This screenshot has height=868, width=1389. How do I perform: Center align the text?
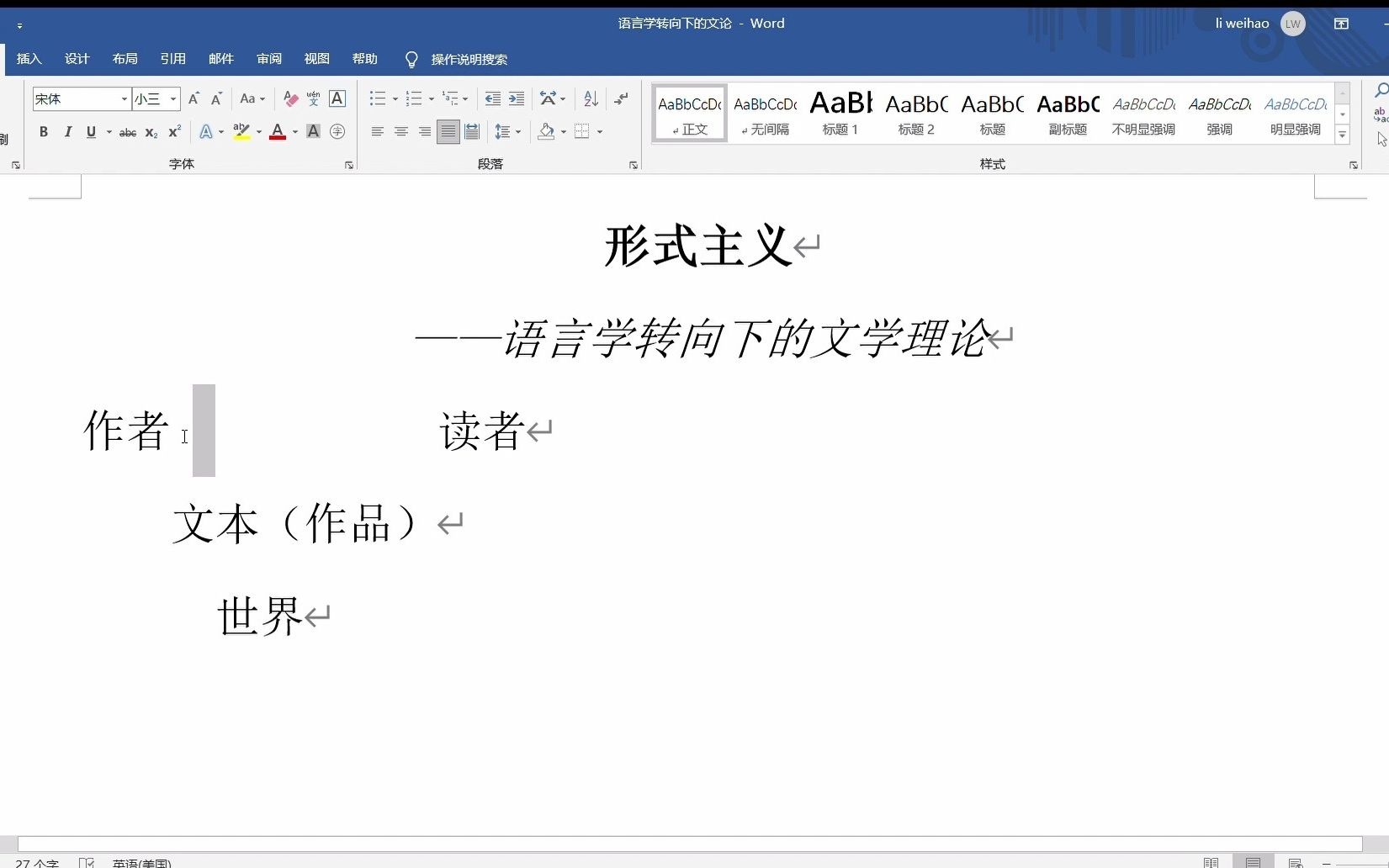tap(401, 131)
